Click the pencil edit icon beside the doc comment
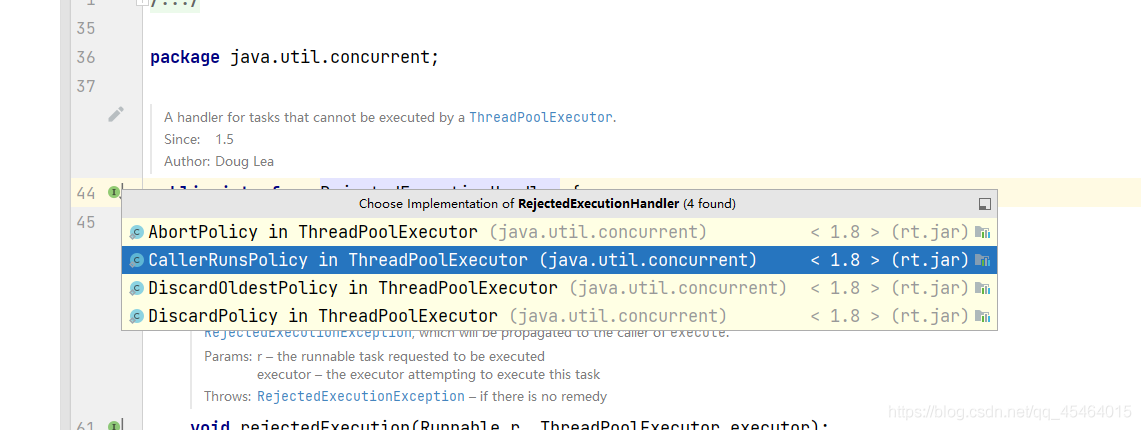 click(x=116, y=114)
